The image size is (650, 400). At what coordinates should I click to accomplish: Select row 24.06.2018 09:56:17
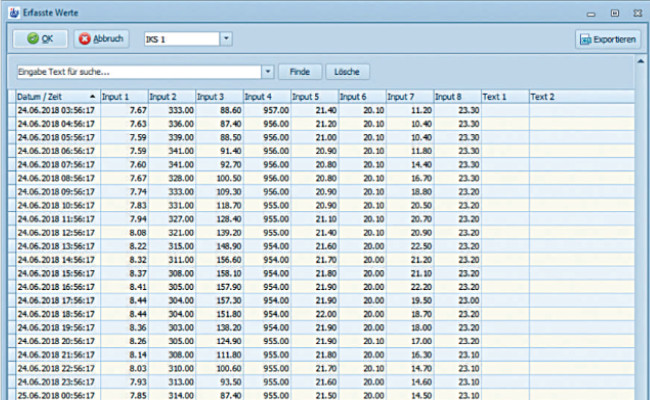[321, 192]
